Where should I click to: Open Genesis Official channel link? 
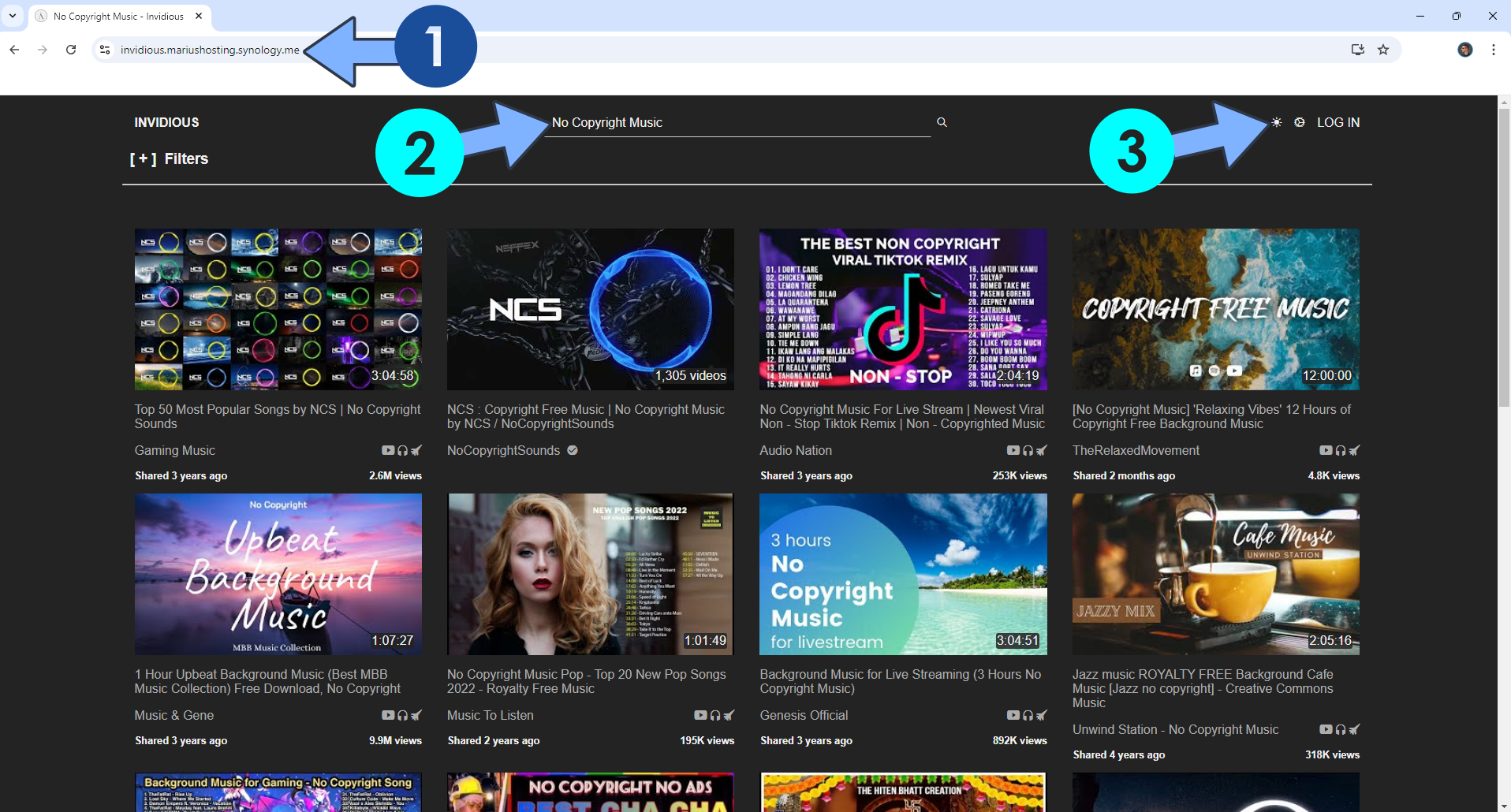pyautogui.click(x=804, y=715)
